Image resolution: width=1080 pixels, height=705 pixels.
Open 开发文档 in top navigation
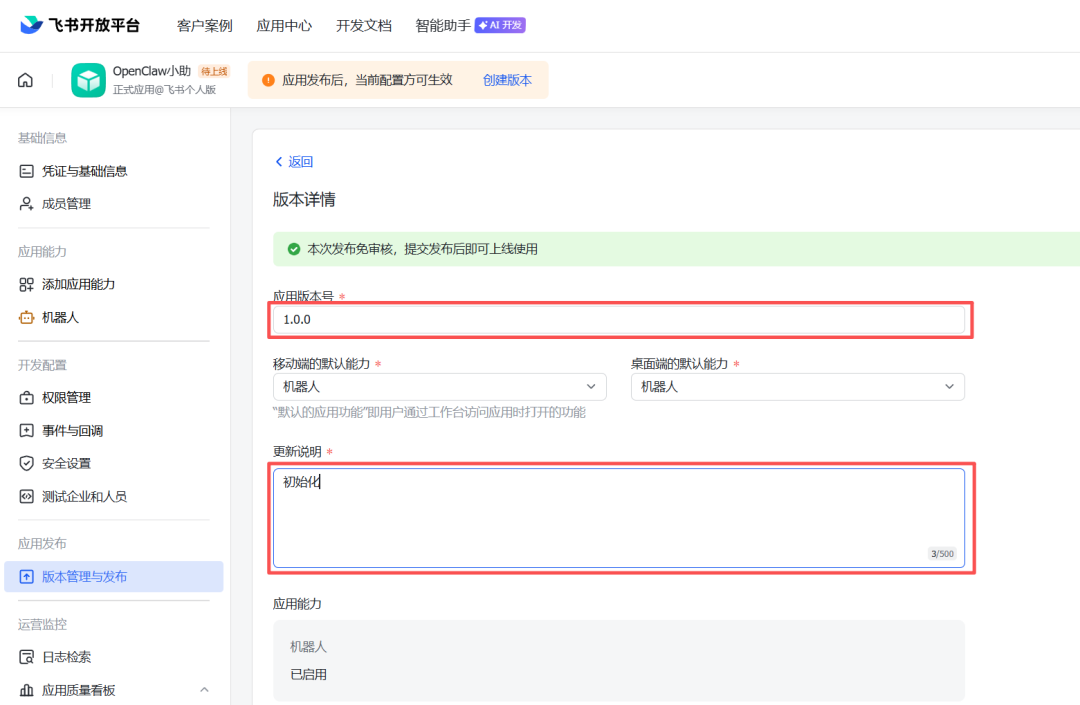click(x=364, y=25)
